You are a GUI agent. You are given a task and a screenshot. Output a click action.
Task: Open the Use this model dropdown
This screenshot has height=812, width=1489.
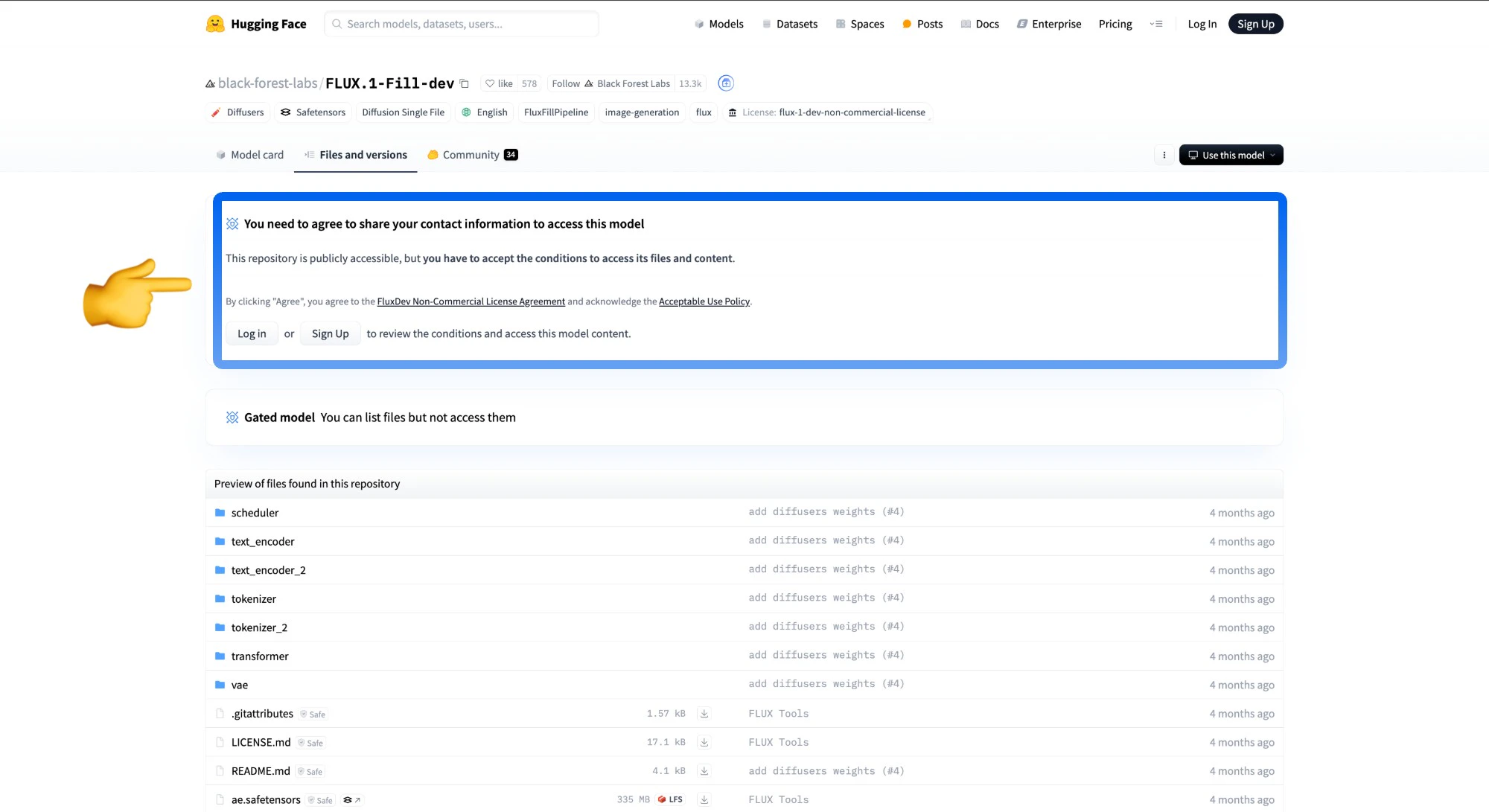click(1231, 155)
